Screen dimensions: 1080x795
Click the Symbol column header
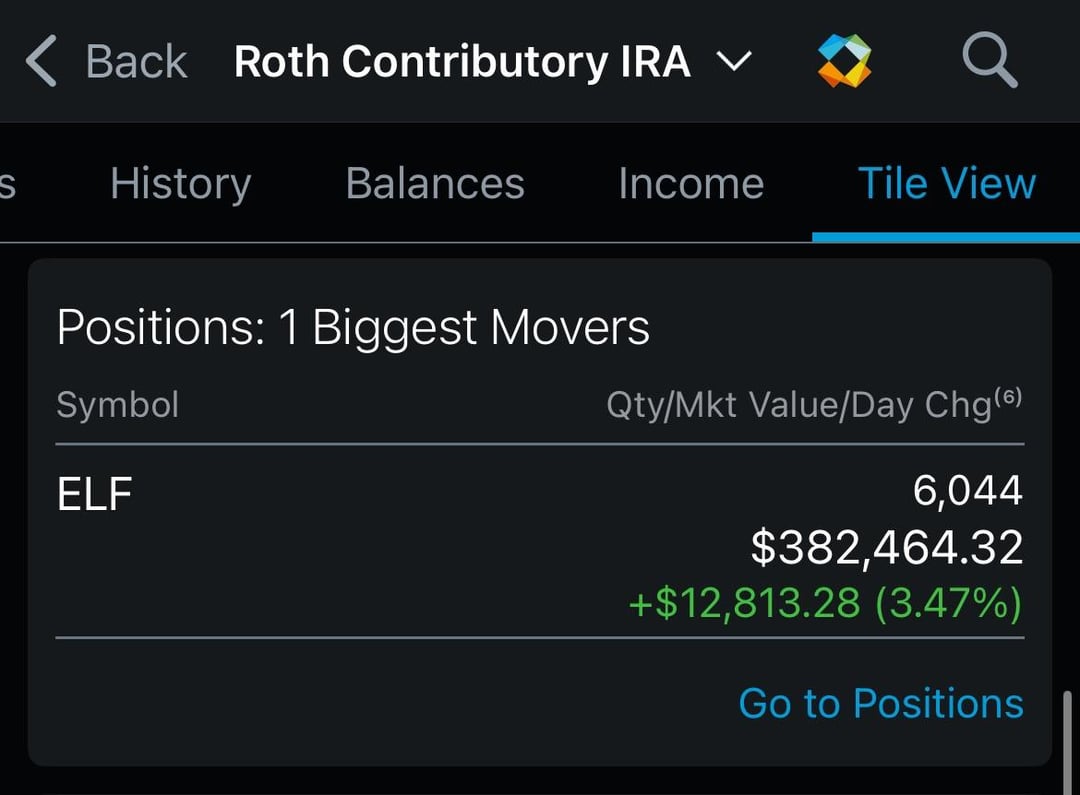coord(118,405)
